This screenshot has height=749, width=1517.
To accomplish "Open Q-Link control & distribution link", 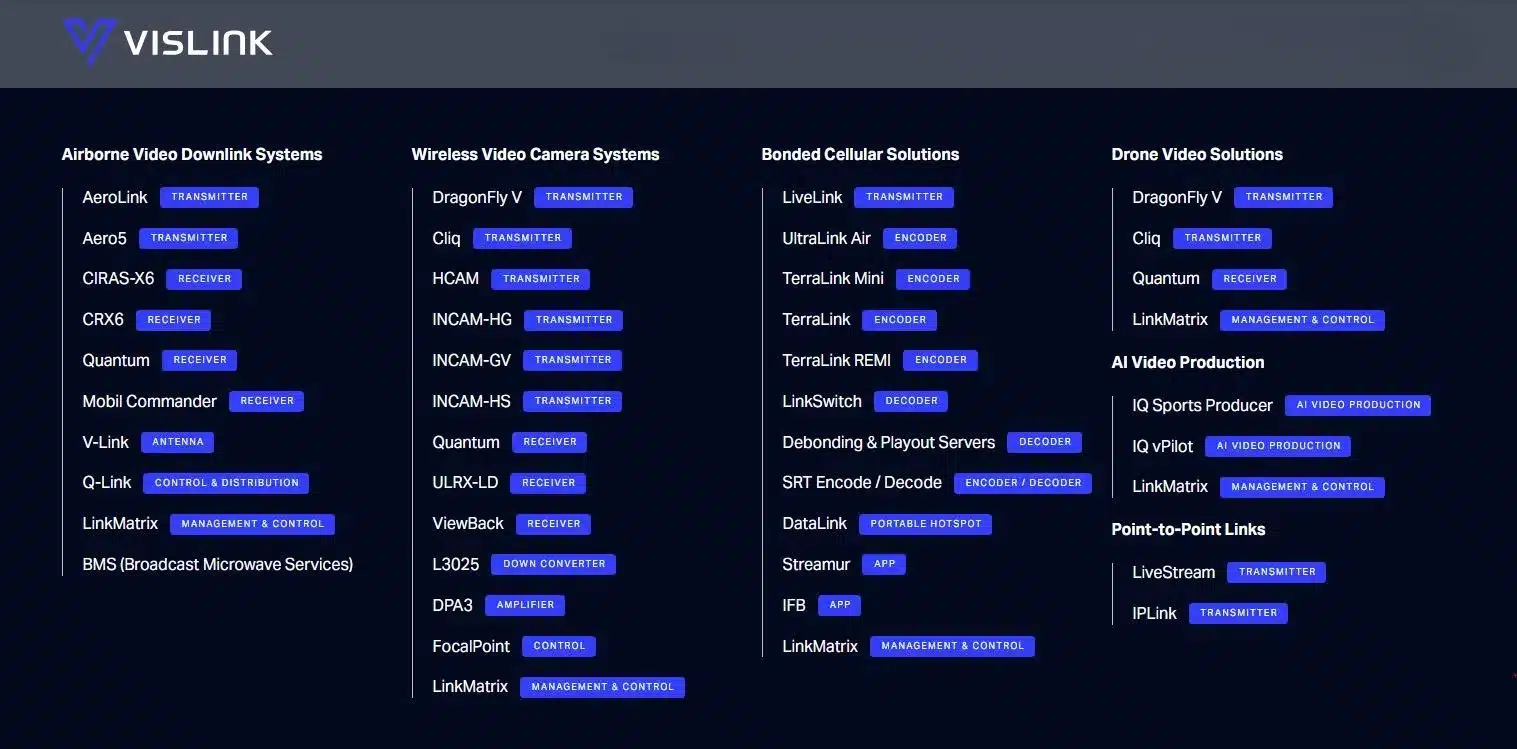I will point(107,483).
